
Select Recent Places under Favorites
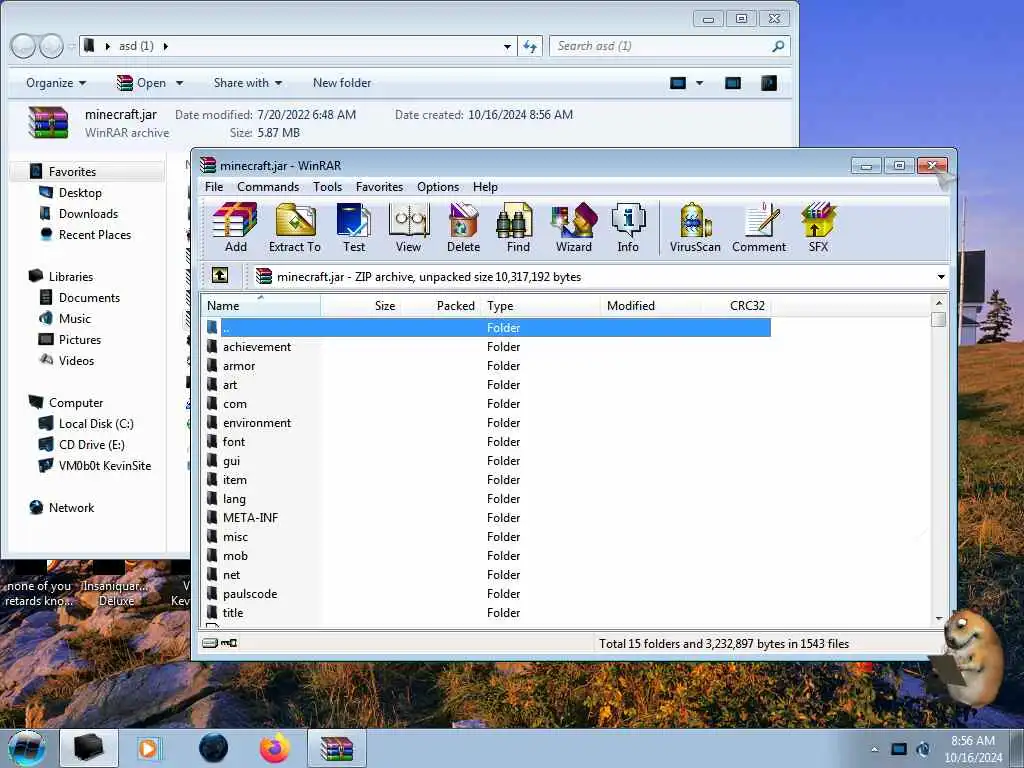coord(85,234)
